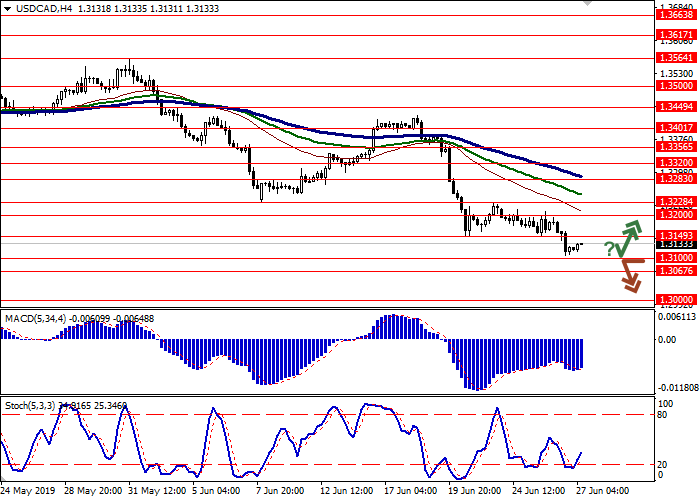Image resolution: width=700 pixels, height=500 pixels.
Task: Select the current price label 1.31333
Action: (x=676, y=243)
